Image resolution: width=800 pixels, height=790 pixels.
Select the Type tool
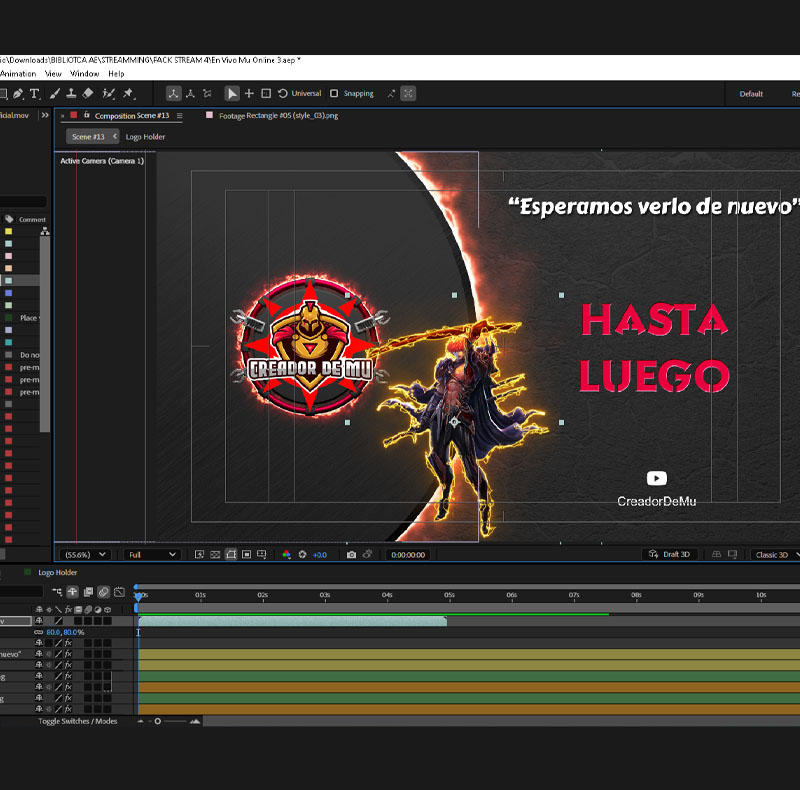click(35, 93)
